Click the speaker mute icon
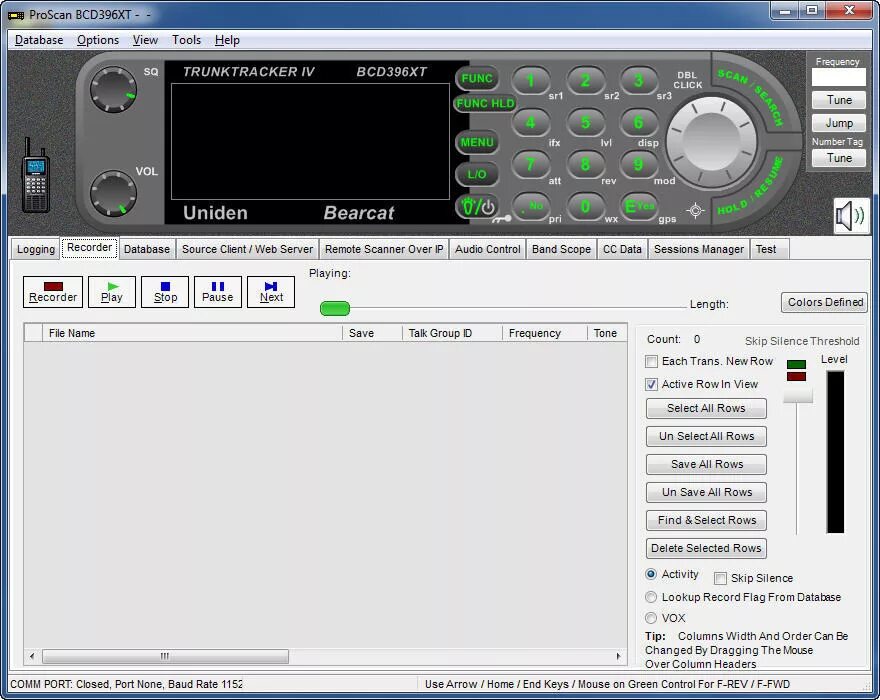 point(851,216)
